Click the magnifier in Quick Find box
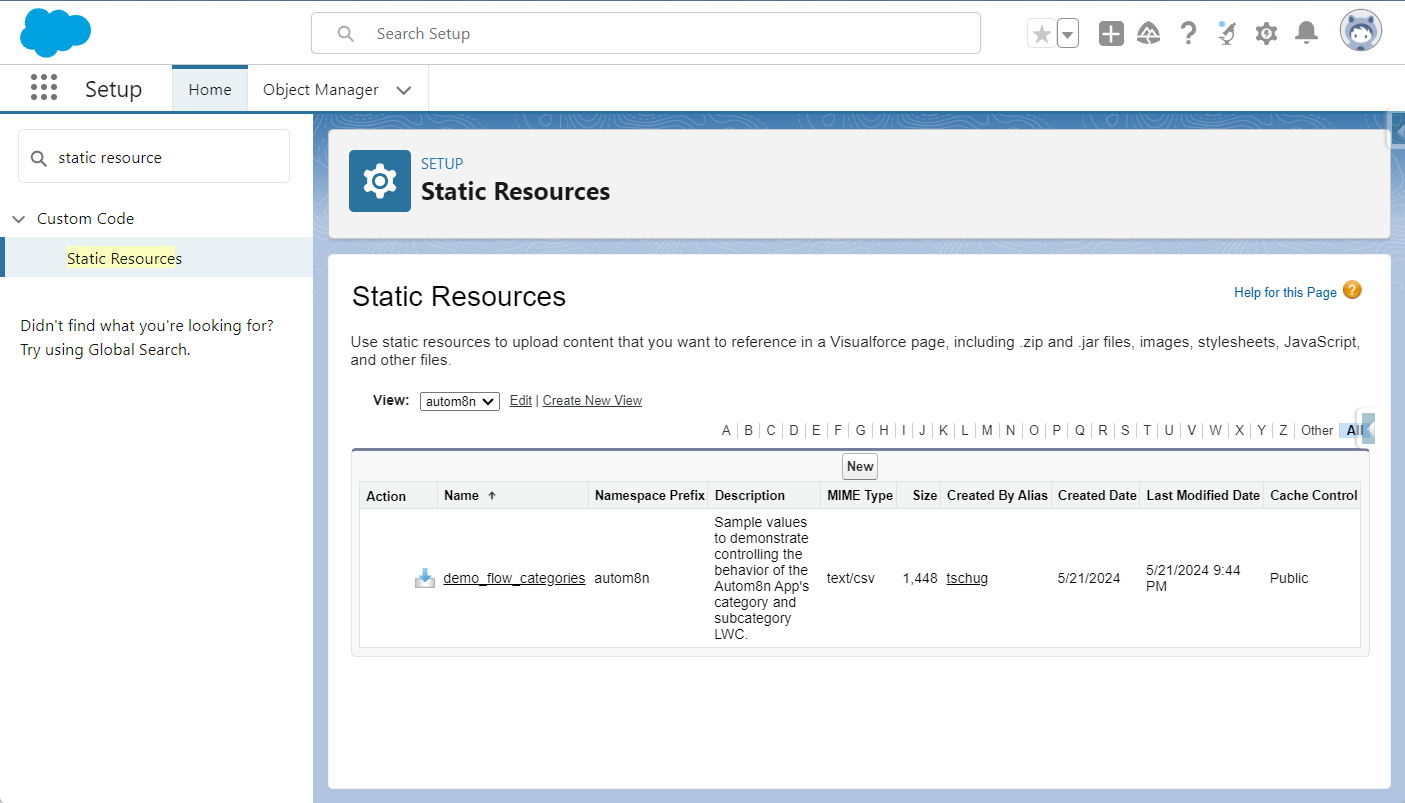 39,158
